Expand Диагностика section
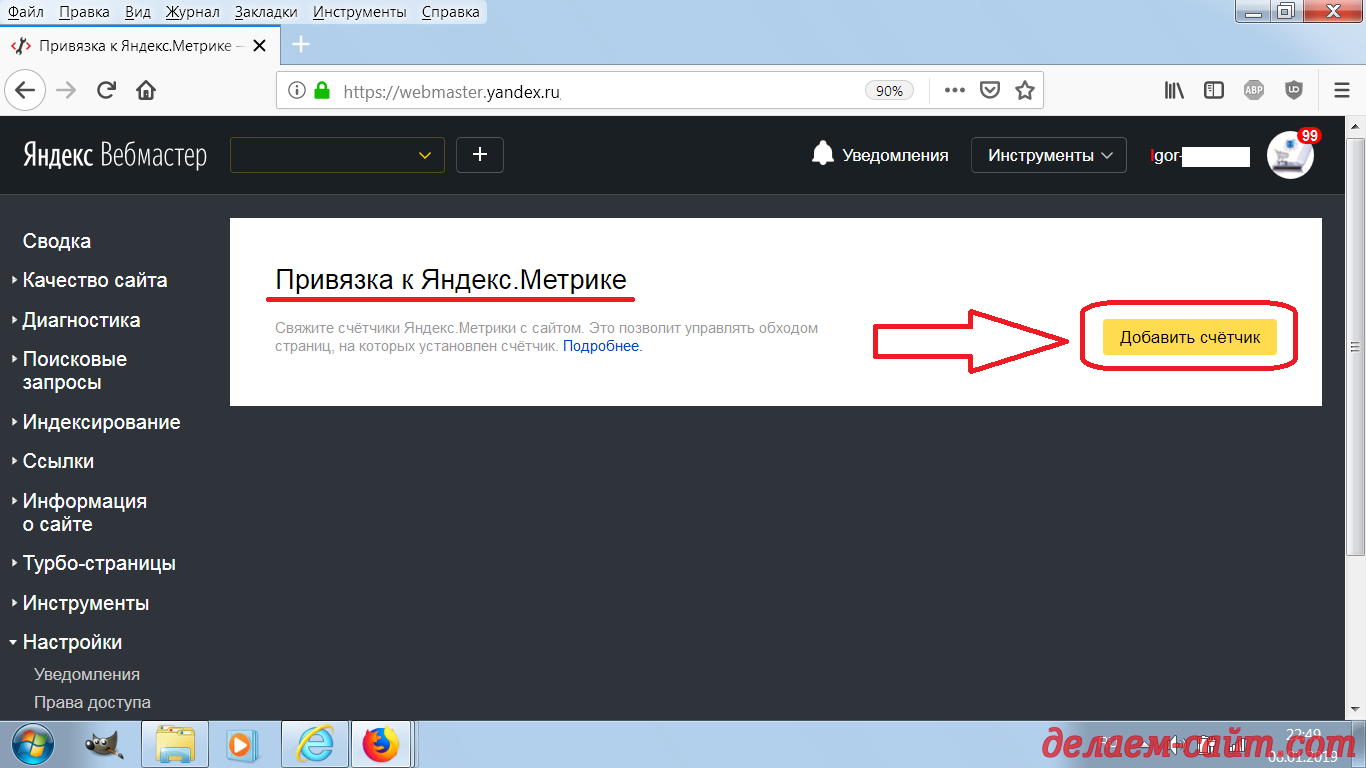 pos(81,320)
